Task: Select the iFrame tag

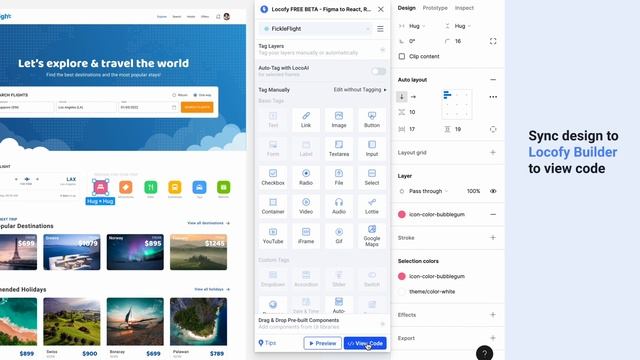Action: click(306, 236)
